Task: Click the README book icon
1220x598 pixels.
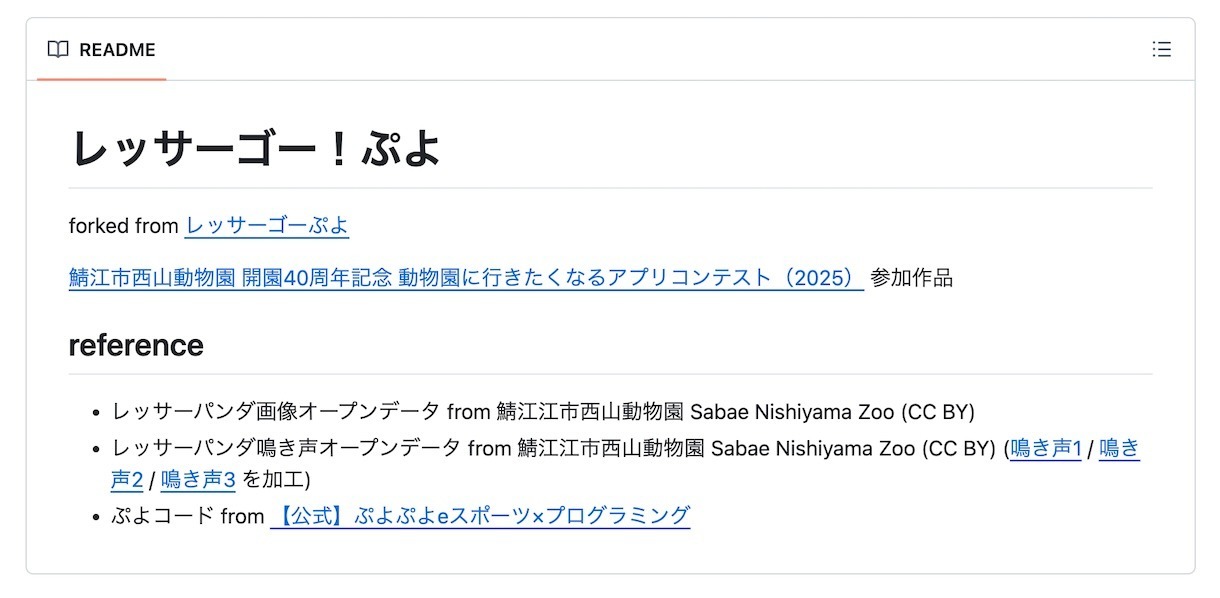Action: 58,50
